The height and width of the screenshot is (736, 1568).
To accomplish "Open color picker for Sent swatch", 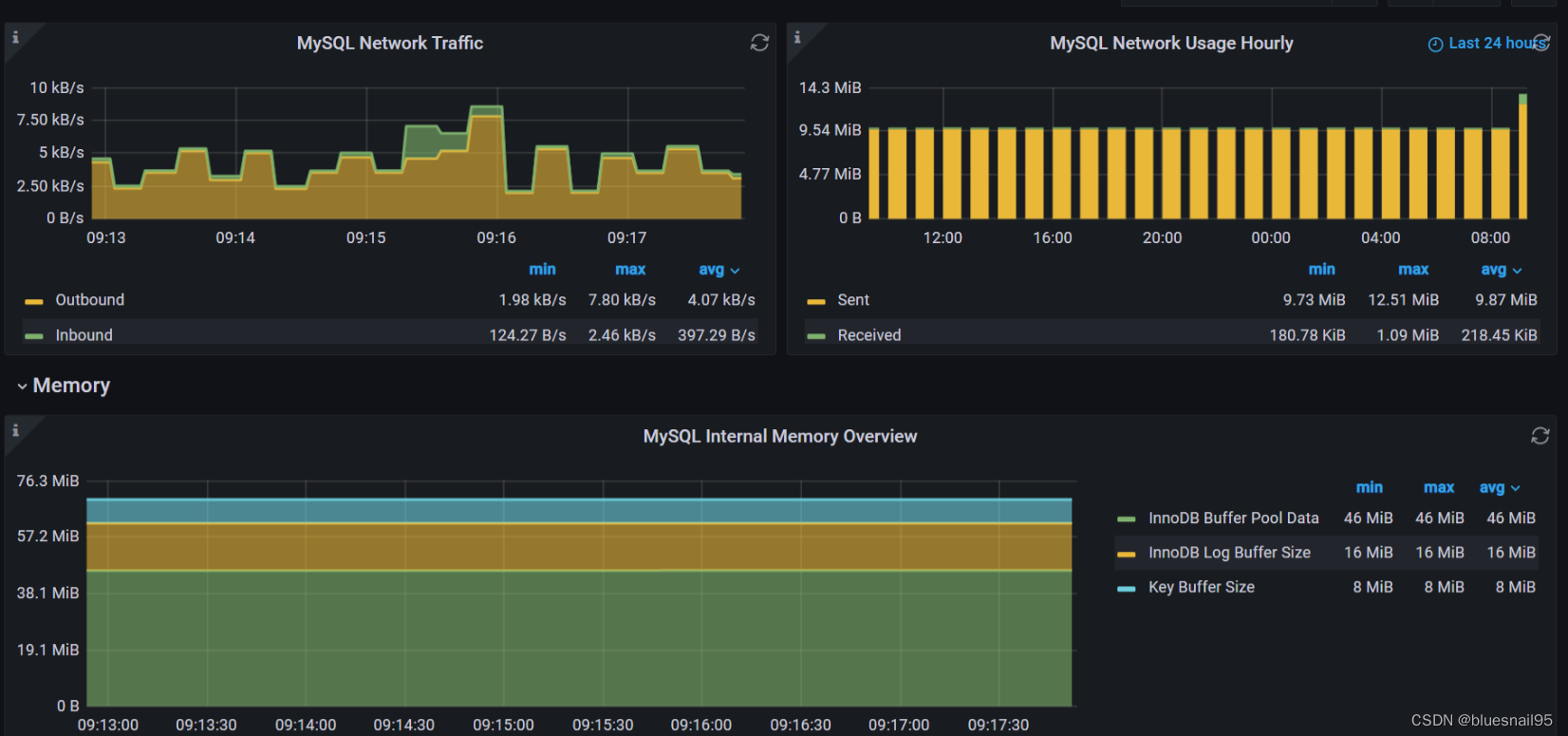I will tap(816, 301).
